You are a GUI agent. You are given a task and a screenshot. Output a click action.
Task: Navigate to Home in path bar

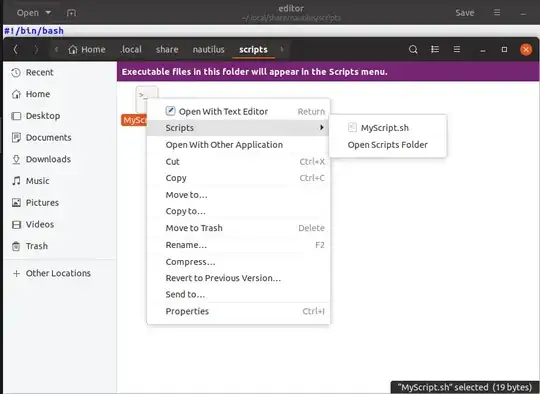click(87, 50)
